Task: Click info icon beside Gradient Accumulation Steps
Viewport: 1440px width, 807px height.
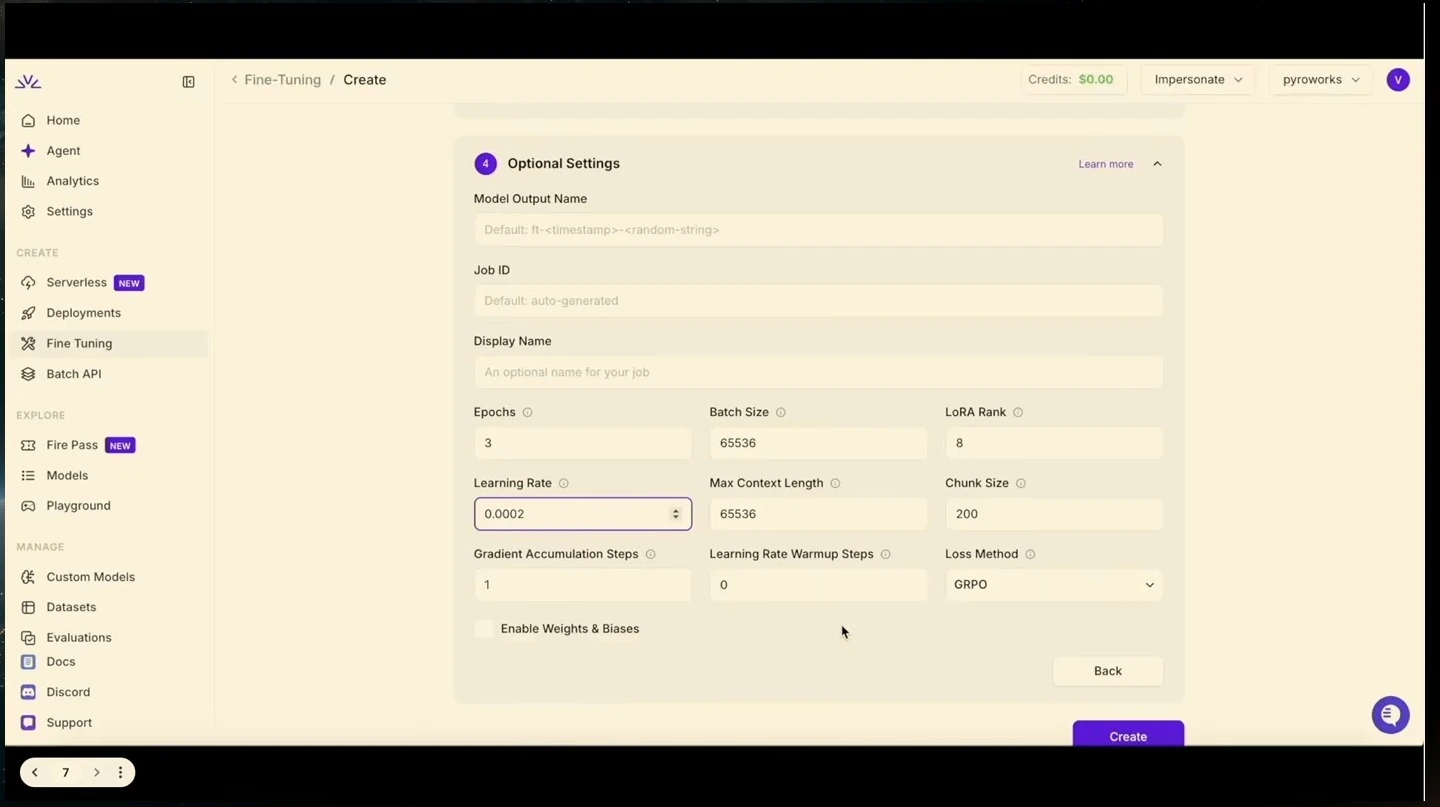Action: click(x=651, y=554)
